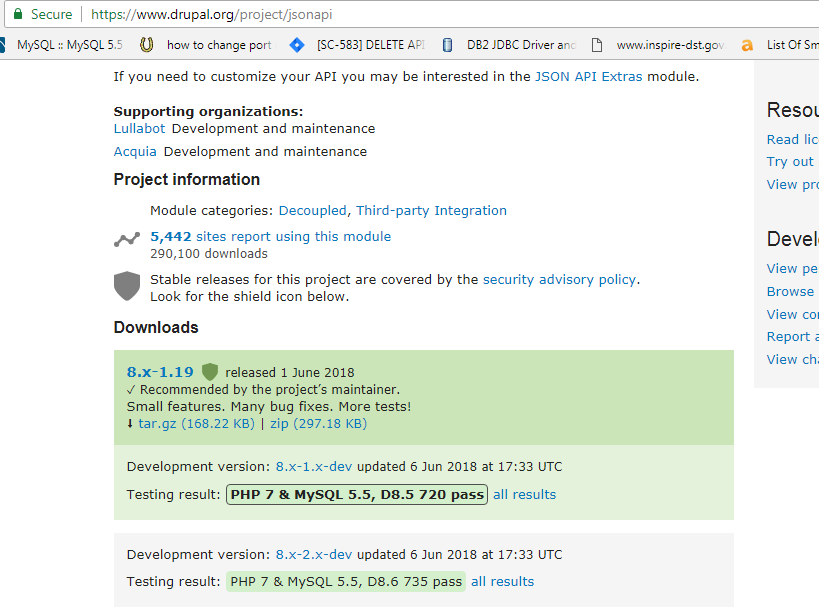Open the 'View pro' Resources sidebar link

792,184
